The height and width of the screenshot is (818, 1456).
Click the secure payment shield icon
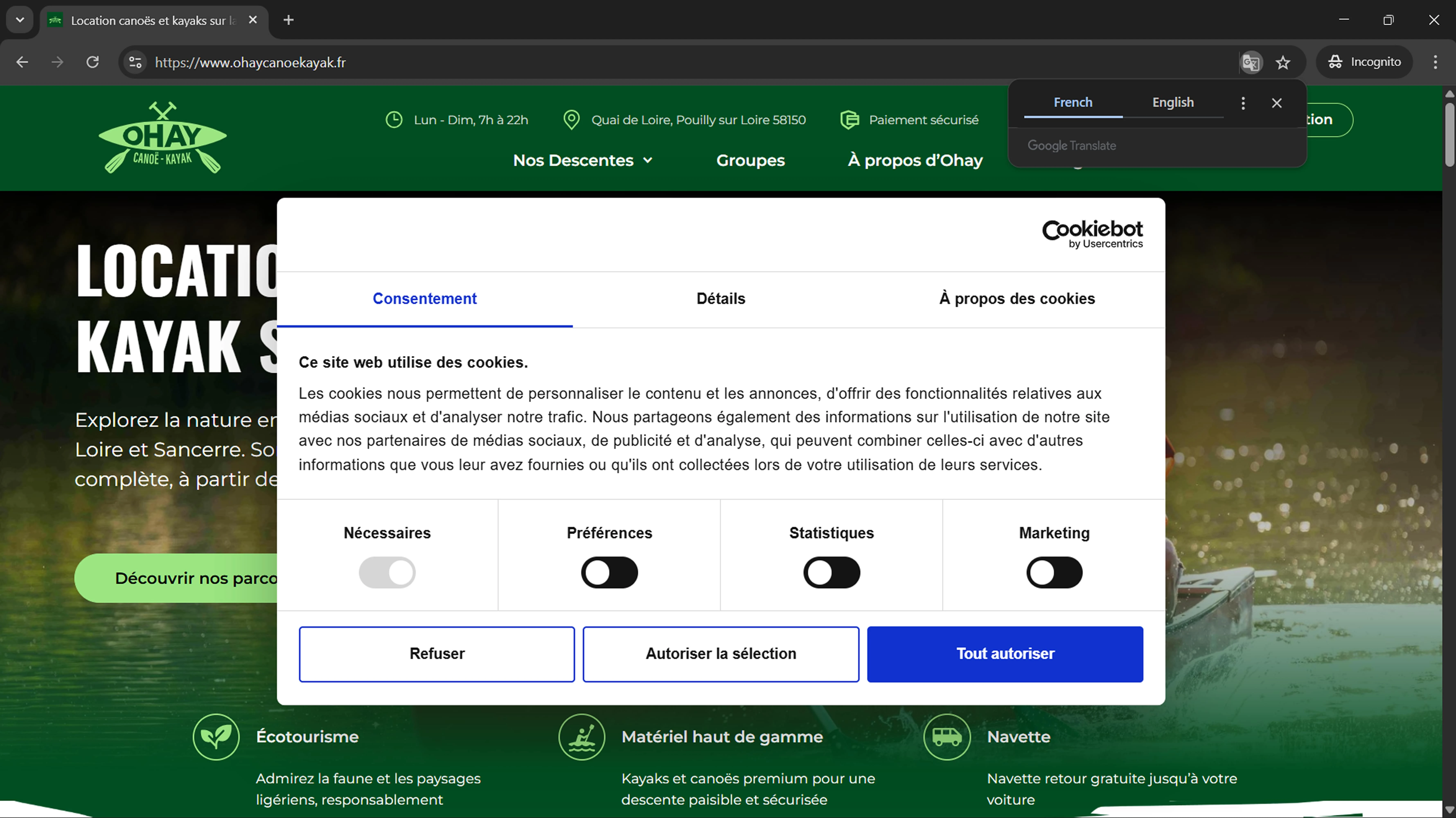(x=850, y=120)
